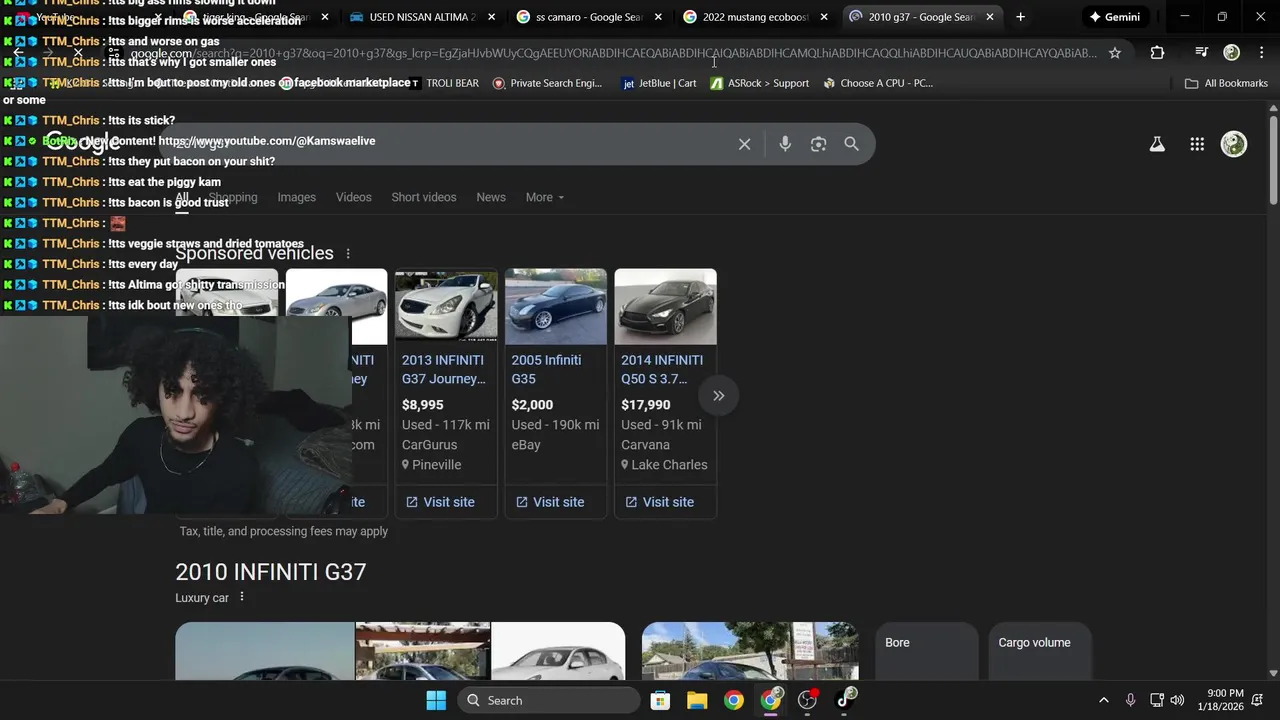Open a new browser tab
The width and height of the screenshot is (1280, 720).
pos(1020,17)
